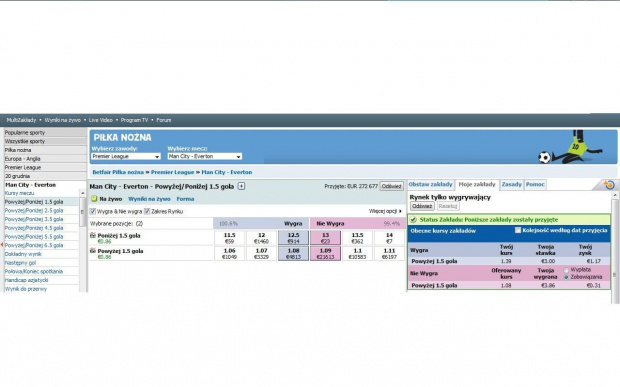620x387 pixels.
Task: Click back odds 12.5 for Poniżej 1.5 gola
Action: pyautogui.click(x=293, y=238)
